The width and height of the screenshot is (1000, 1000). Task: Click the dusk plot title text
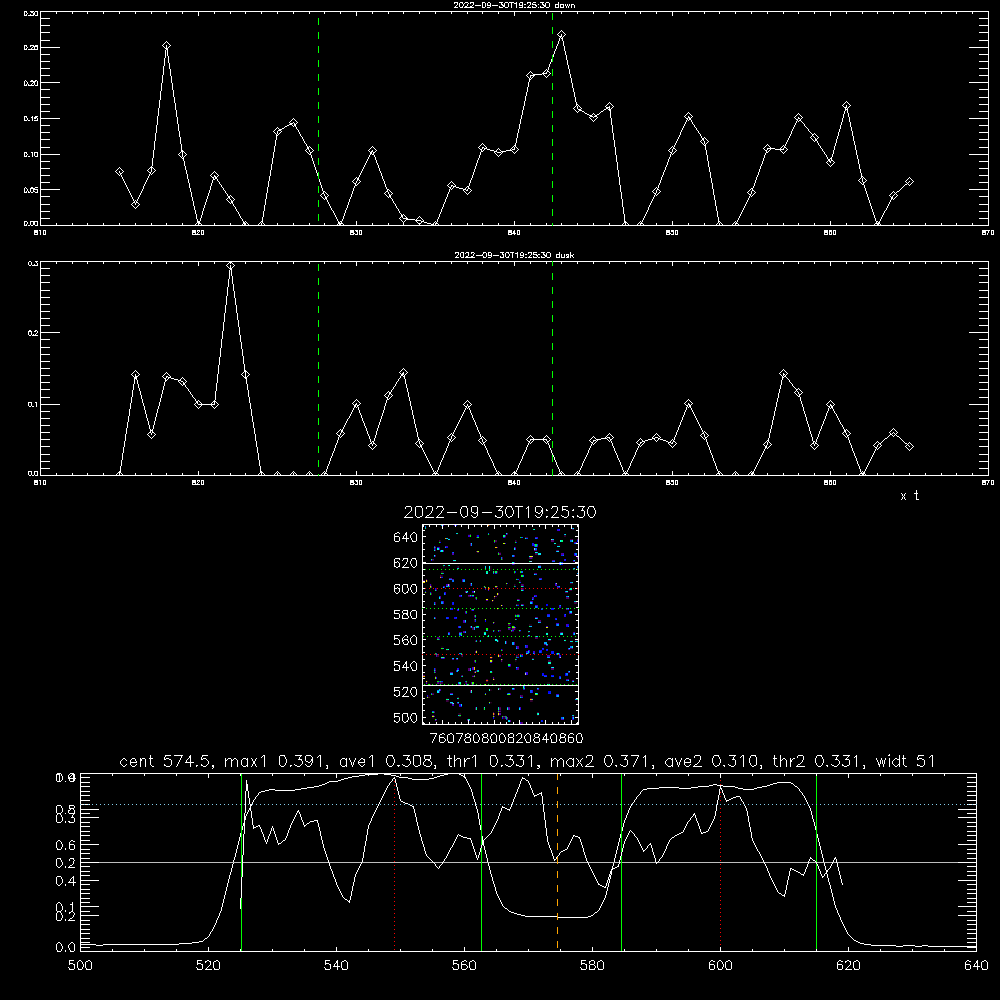514,255
